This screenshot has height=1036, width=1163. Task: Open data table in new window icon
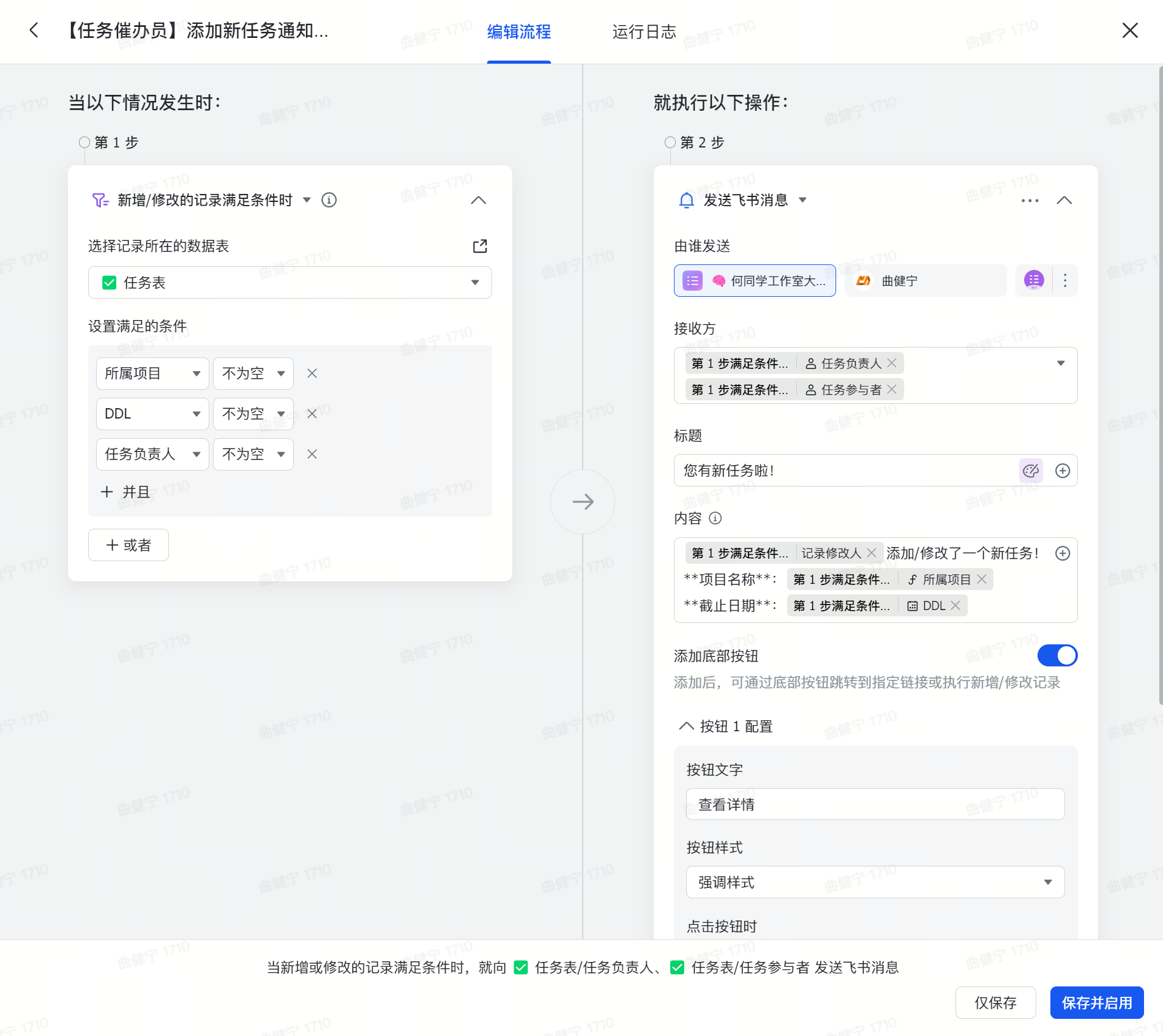(x=480, y=246)
